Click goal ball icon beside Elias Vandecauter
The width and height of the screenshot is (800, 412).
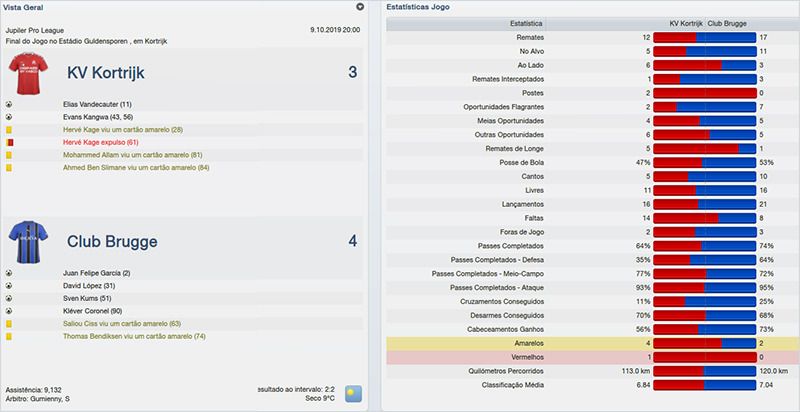coord(9,104)
